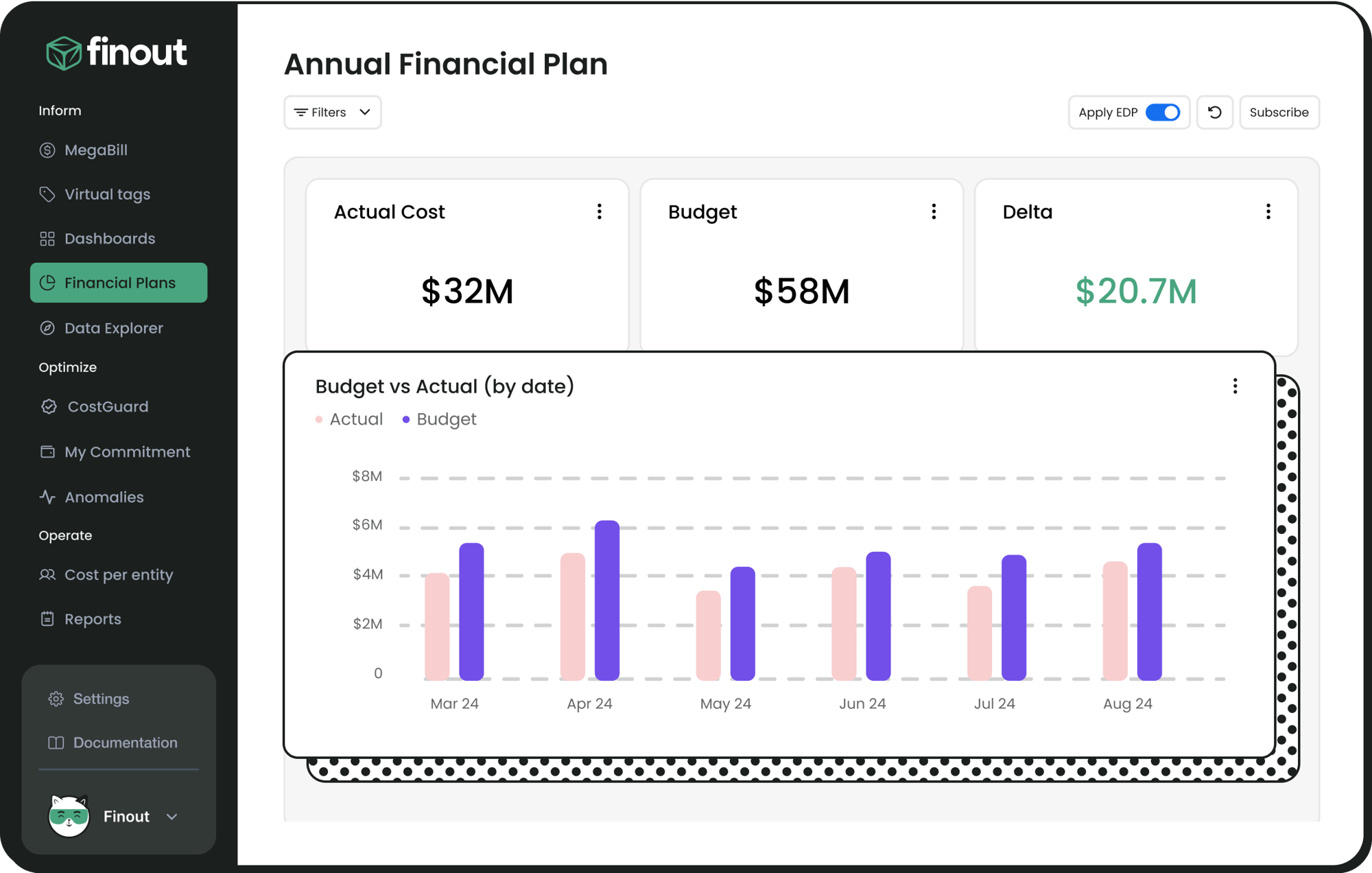Click the Settings gear icon
The height and width of the screenshot is (873, 1372).
tap(54, 699)
